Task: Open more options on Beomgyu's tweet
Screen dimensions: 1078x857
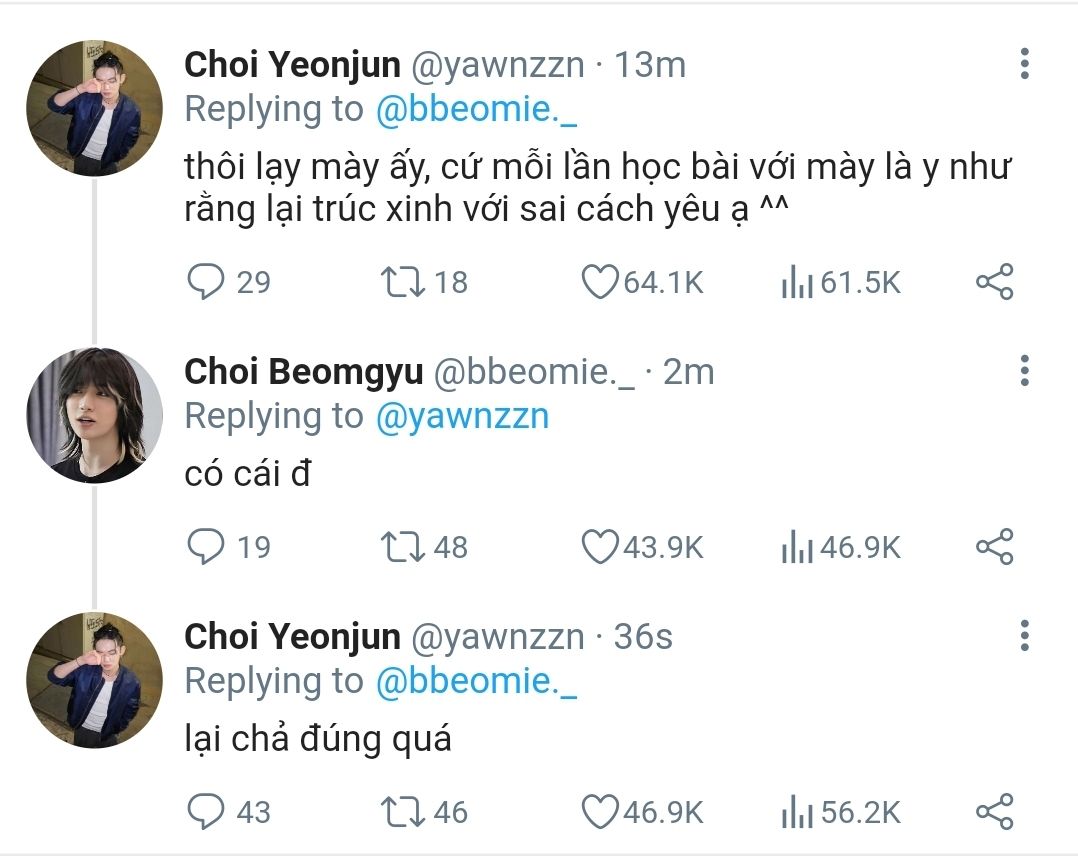Action: [x=1024, y=370]
